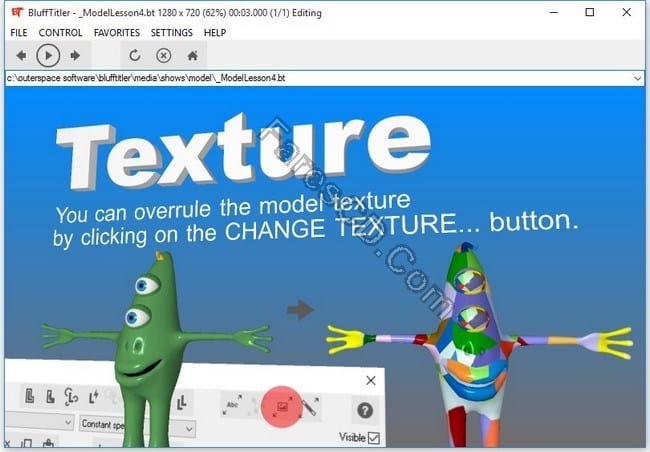Maximize the BluffTitler window
650x452 pixels.
(589, 12)
